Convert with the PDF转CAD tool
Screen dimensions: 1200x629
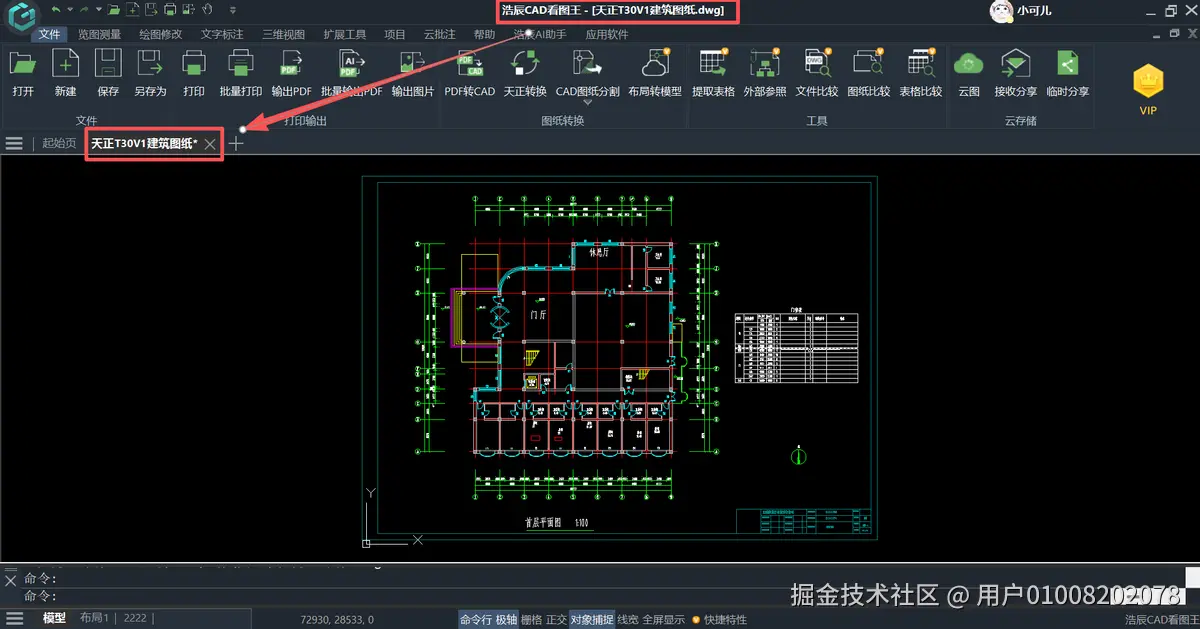(x=470, y=73)
